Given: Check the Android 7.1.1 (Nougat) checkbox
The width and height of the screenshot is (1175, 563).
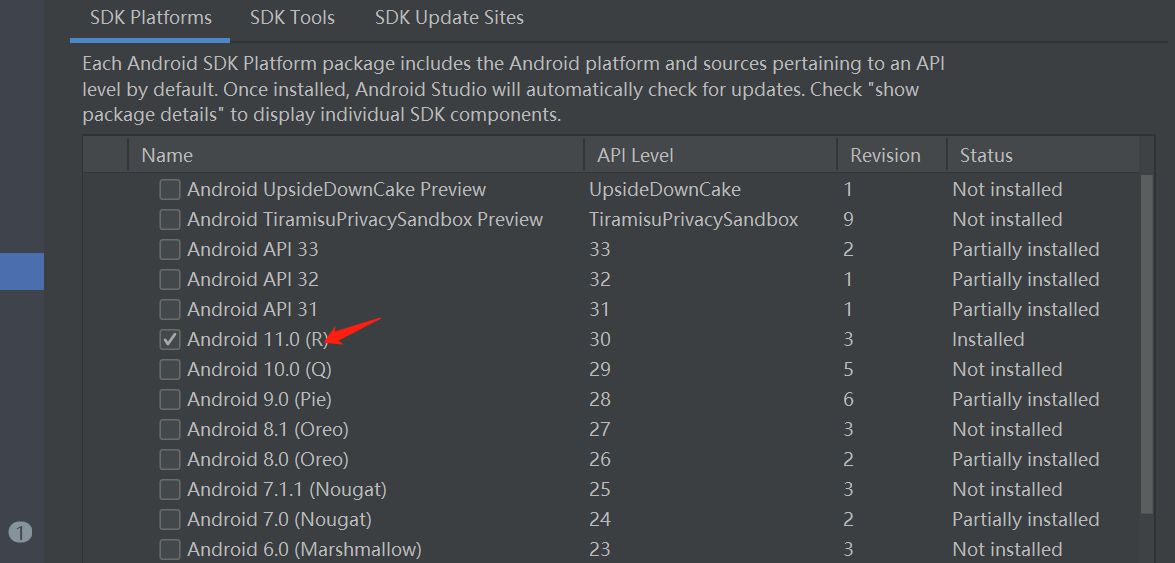Looking at the screenshot, I should click(170, 490).
